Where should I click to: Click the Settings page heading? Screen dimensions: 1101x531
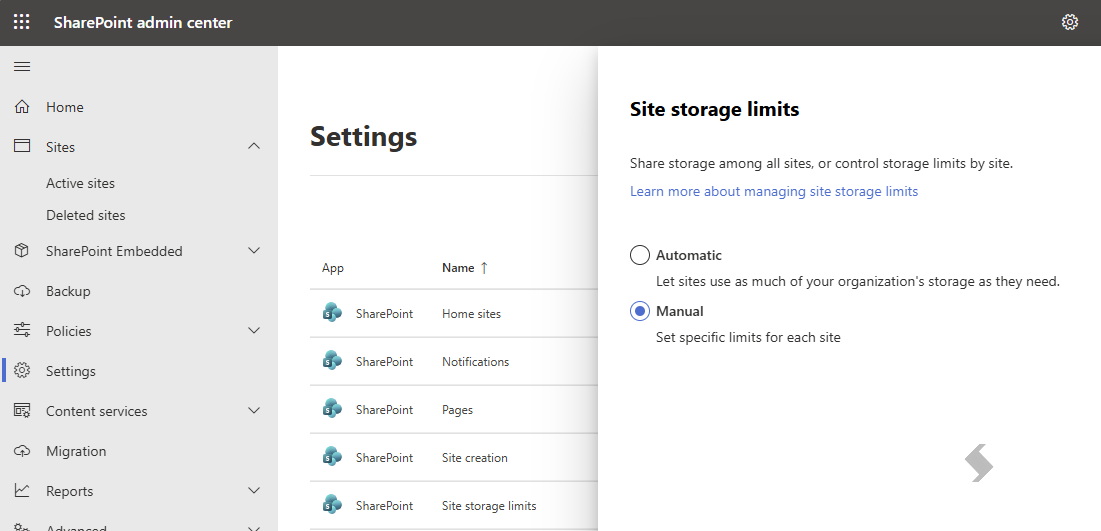pyautogui.click(x=364, y=136)
